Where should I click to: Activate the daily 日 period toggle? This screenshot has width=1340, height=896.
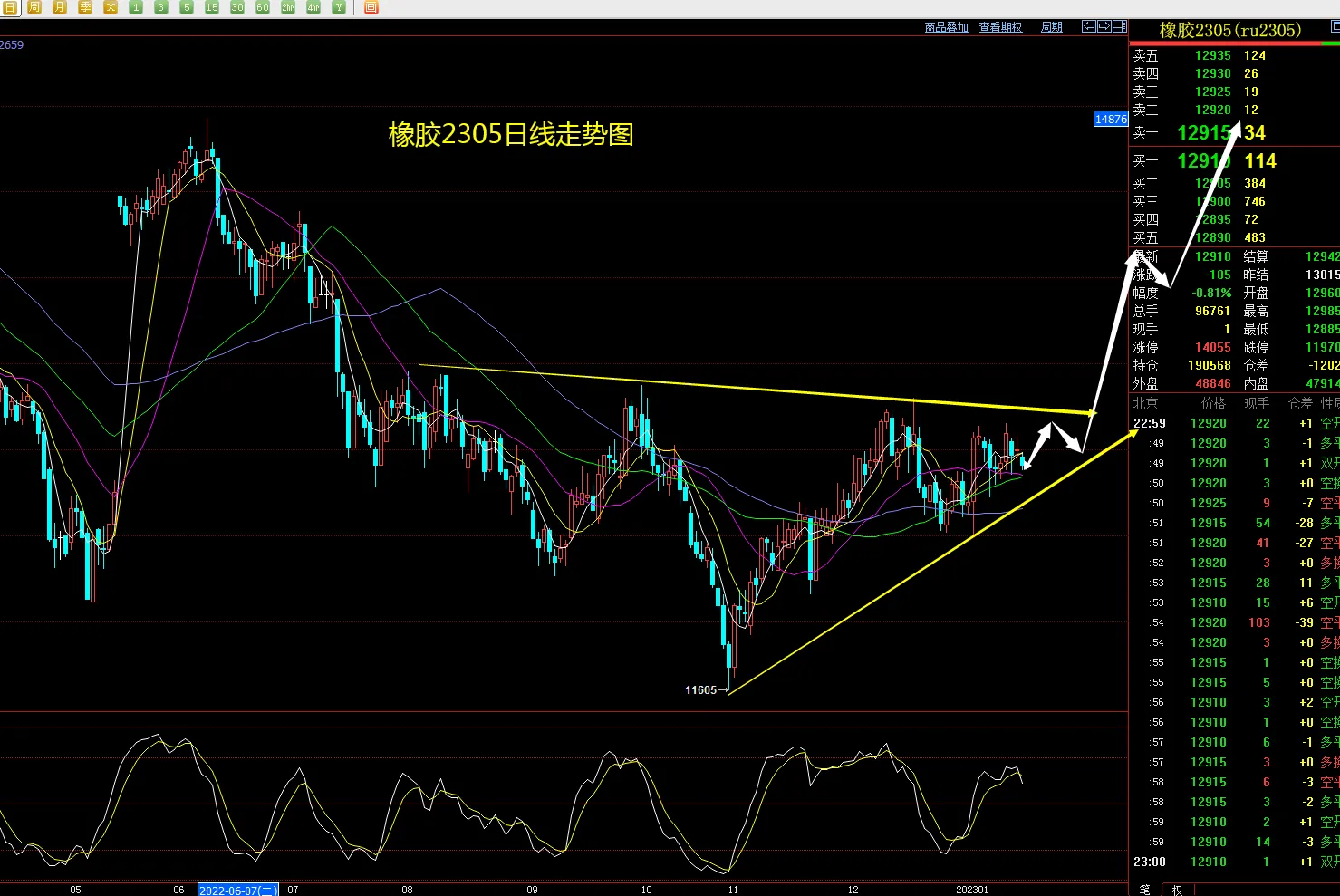point(9,7)
